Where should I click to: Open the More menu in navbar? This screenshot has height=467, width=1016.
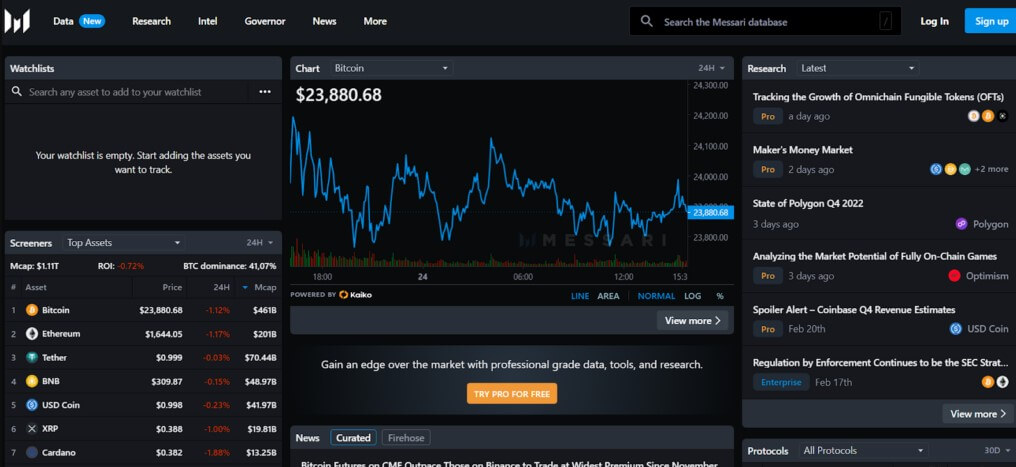point(375,21)
